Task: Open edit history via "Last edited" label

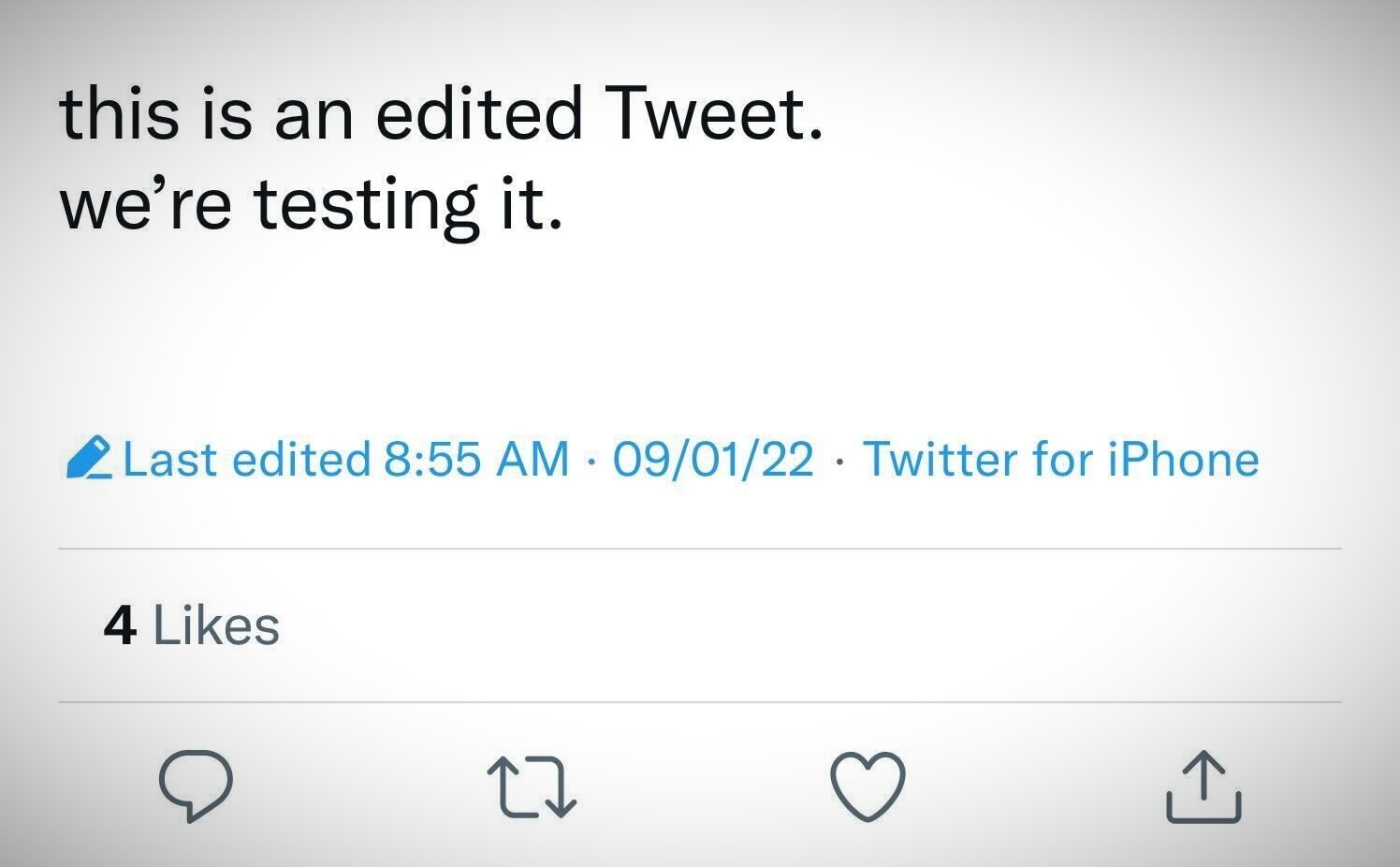Action: coord(247,460)
